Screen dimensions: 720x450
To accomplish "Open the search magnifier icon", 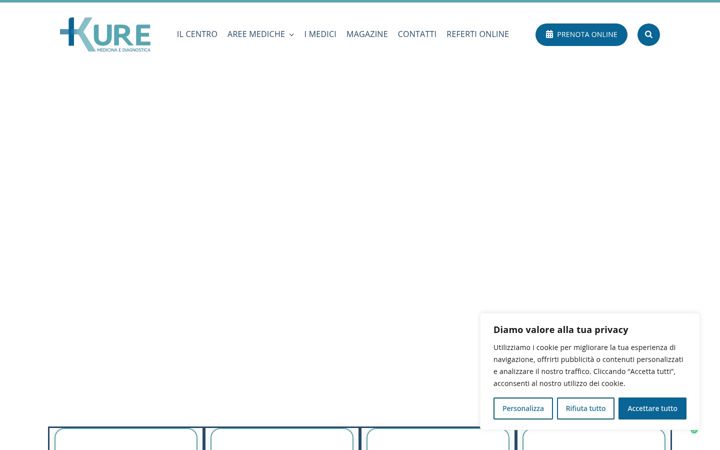I will pos(648,34).
